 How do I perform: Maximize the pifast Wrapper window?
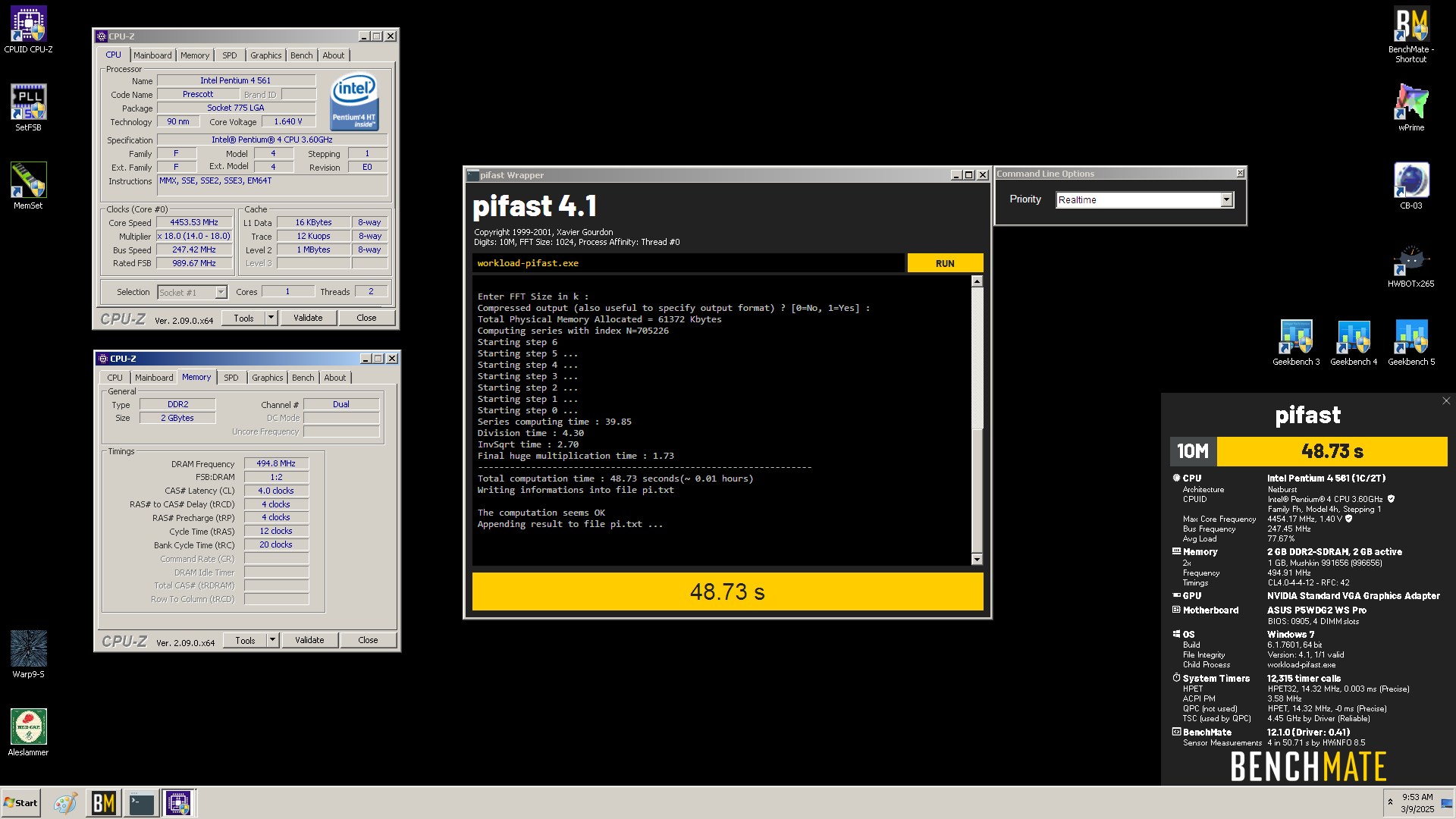tap(968, 175)
